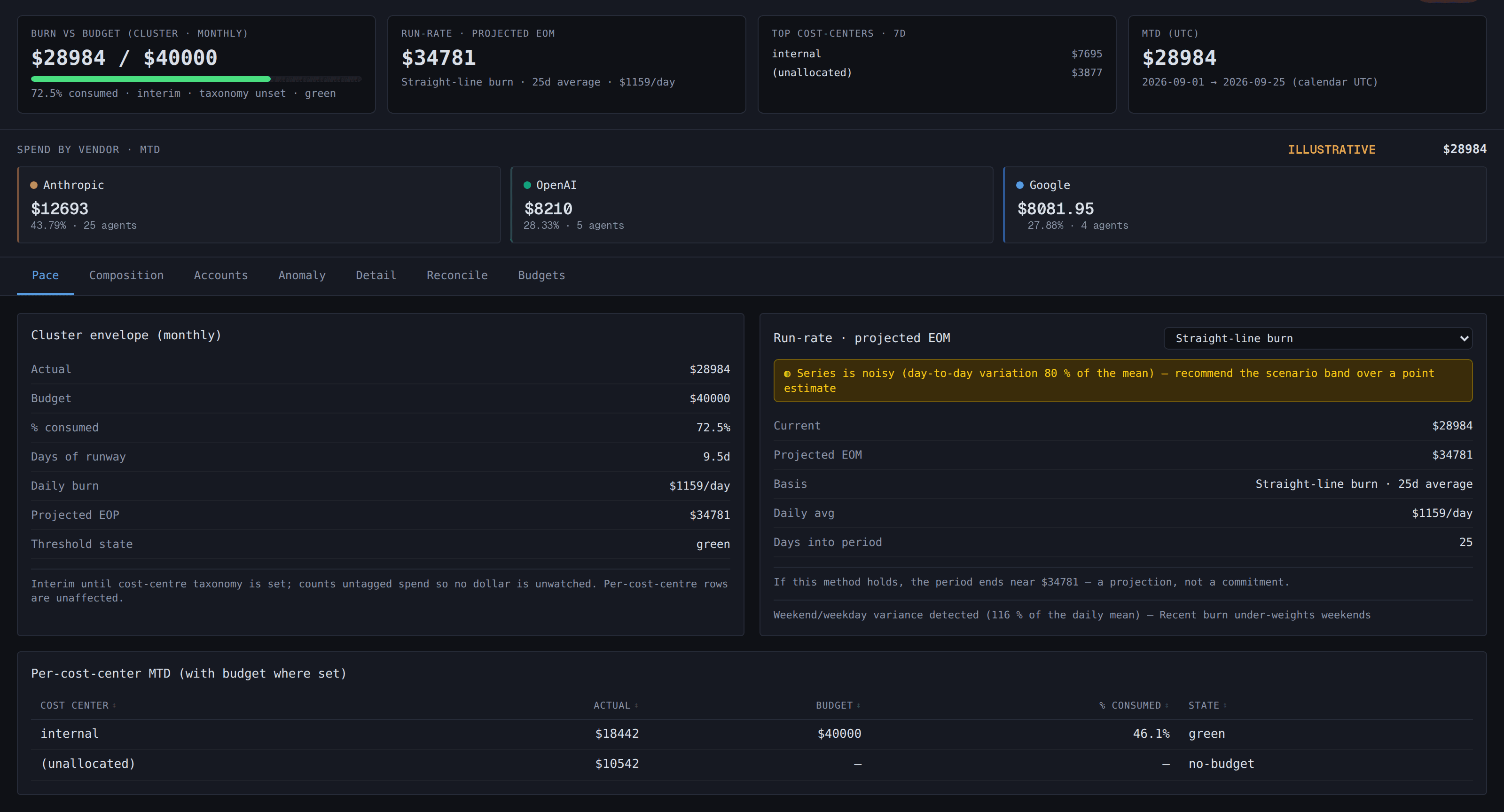Switch to the Budgets tab
The image size is (1504, 812).
tap(541, 275)
